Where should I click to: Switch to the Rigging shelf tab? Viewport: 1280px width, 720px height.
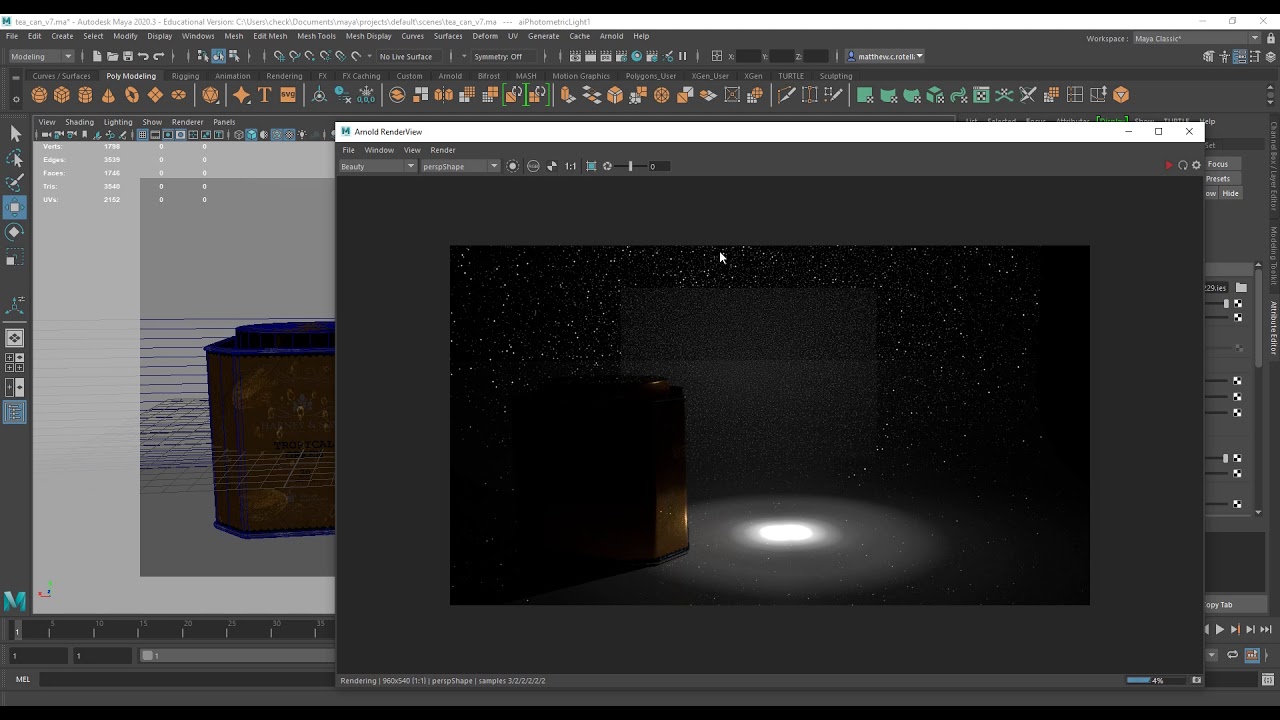point(185,76)
